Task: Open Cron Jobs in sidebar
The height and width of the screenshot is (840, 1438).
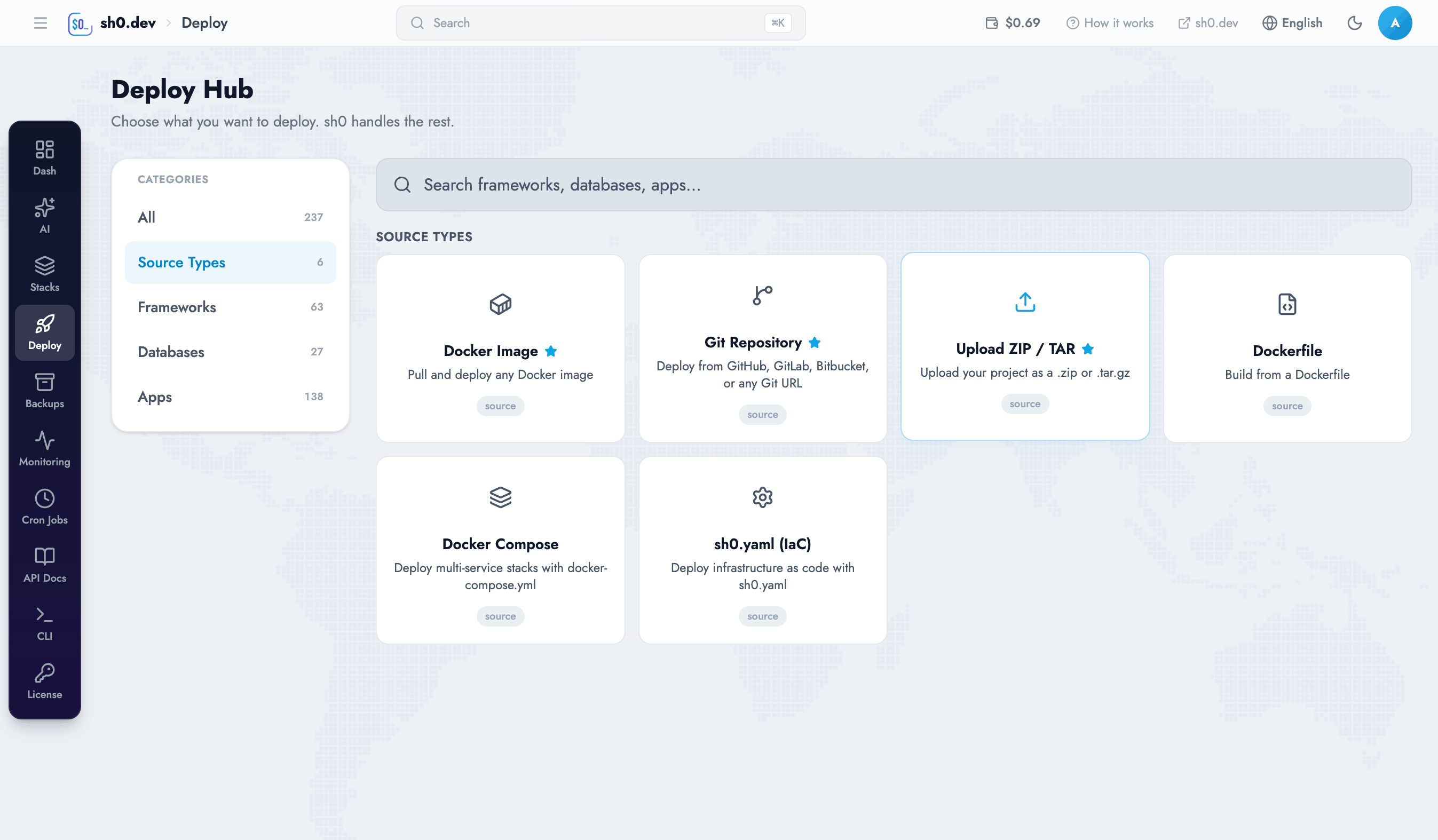Action: point(44,508)
